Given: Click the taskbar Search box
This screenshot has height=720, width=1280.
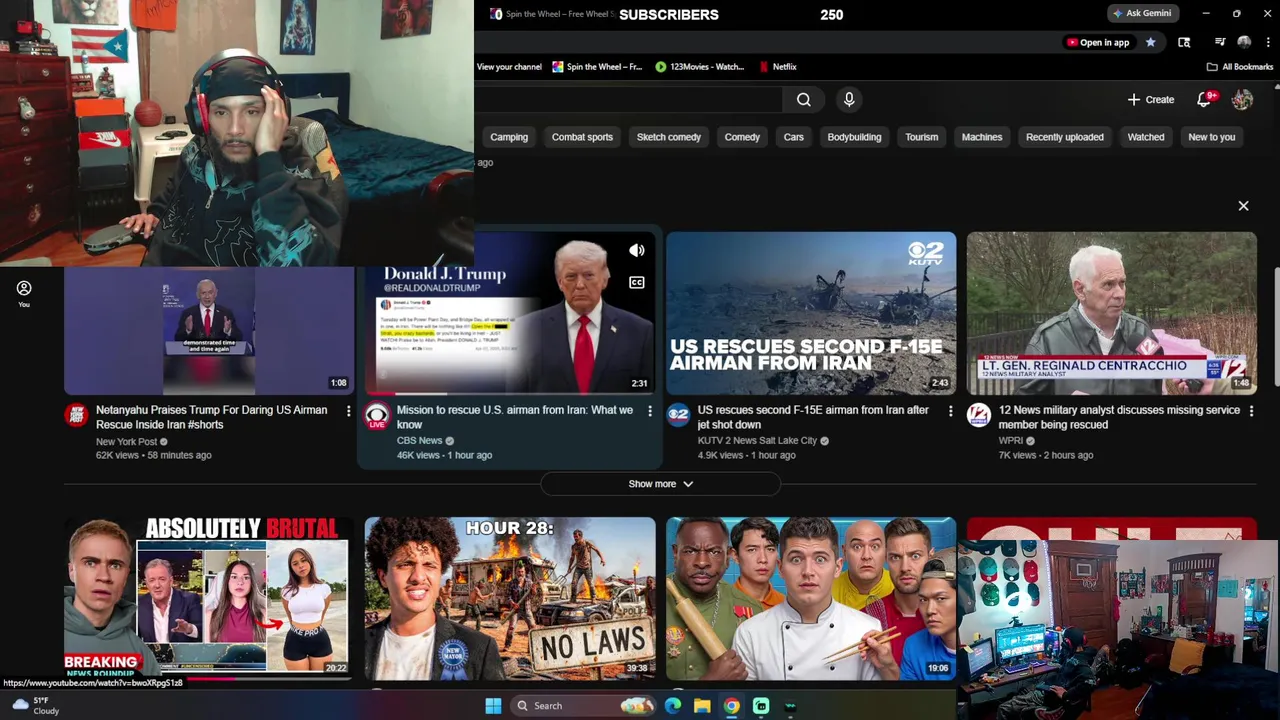Looking at the screenshot, I should pyautogui.click(x=585, y=706).
